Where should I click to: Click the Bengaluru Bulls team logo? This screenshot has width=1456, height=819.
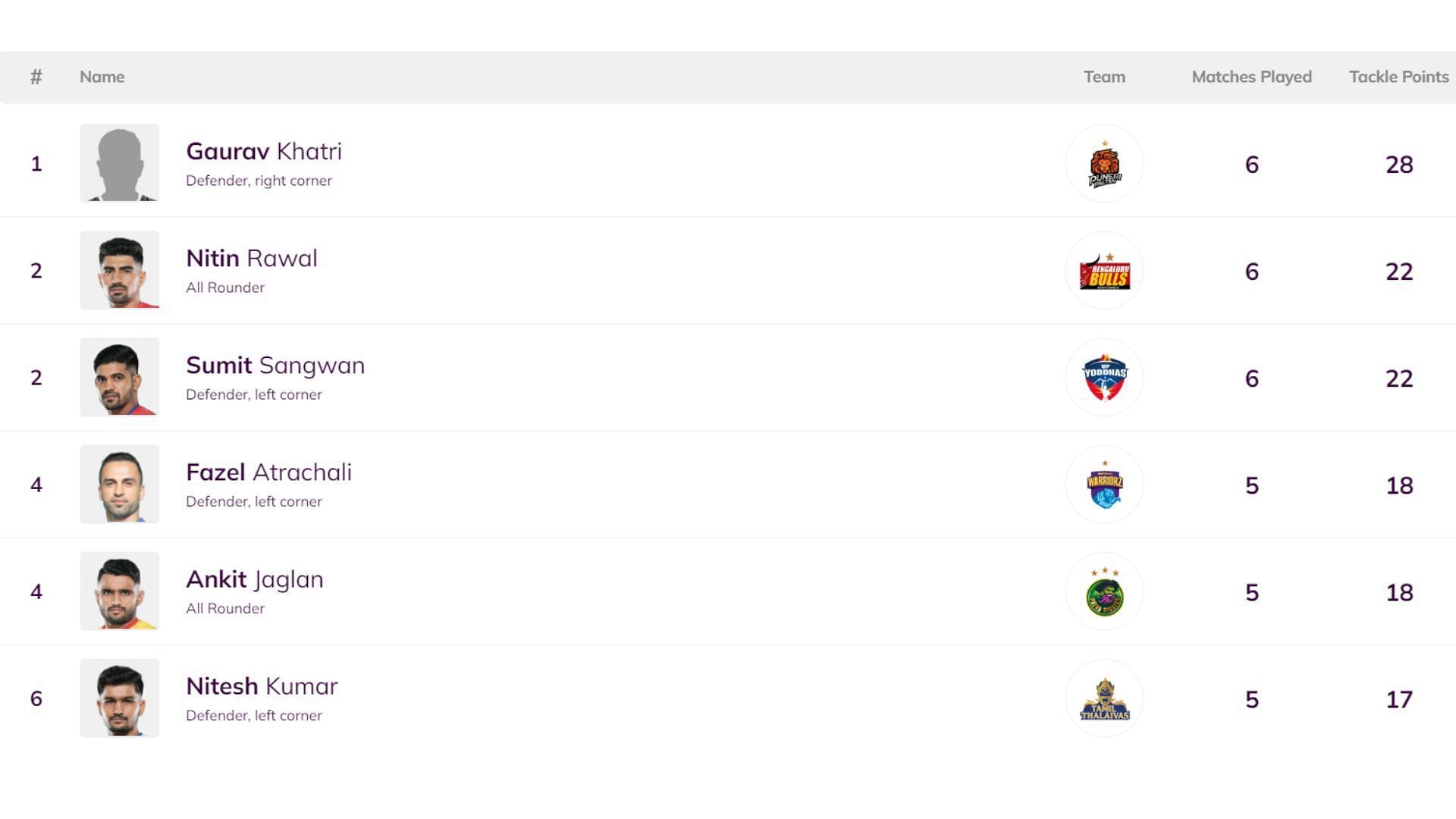click(1104, 271)
